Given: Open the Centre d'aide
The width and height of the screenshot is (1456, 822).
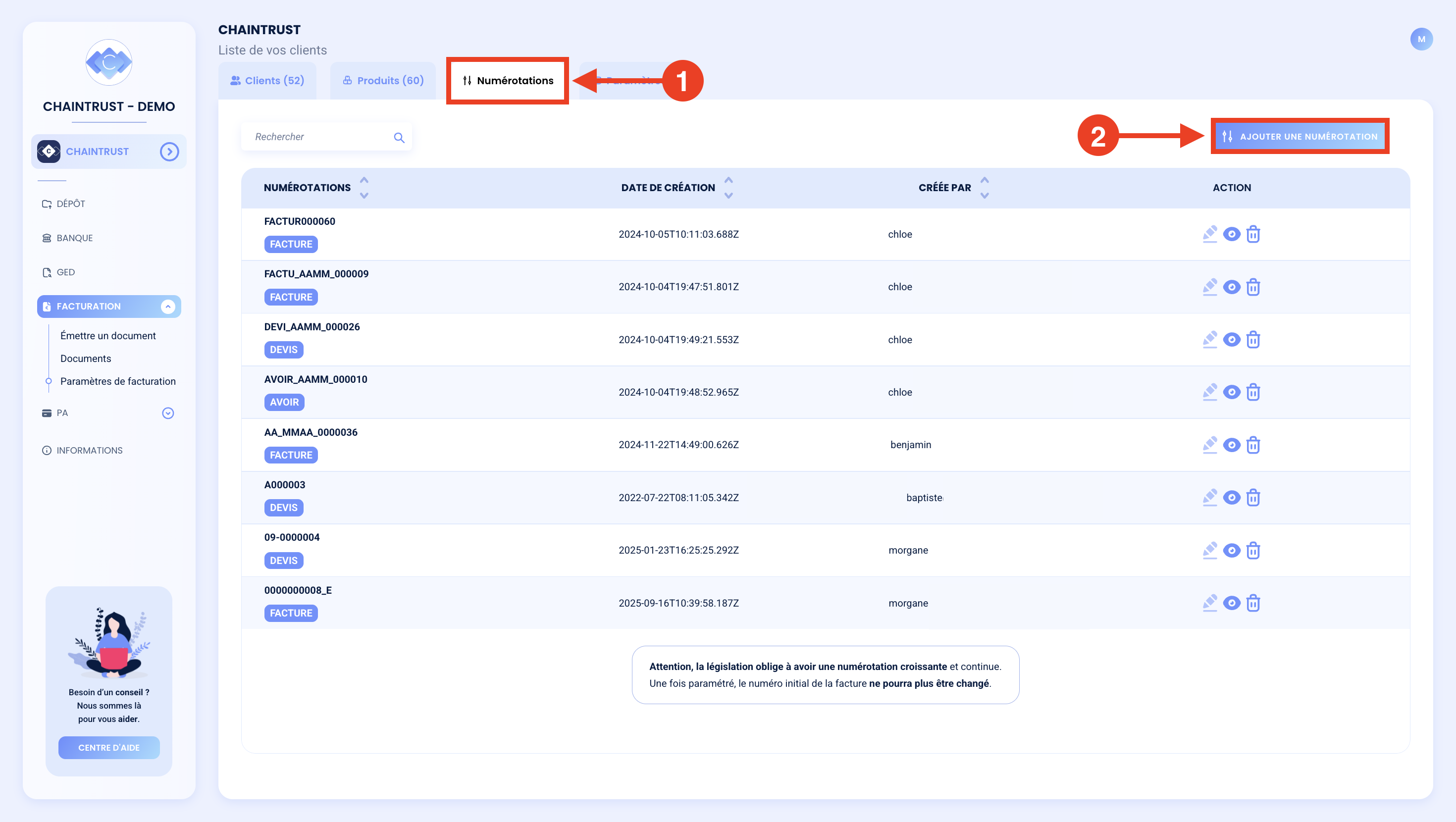Looking at the screenshot, I should [109, 748].
